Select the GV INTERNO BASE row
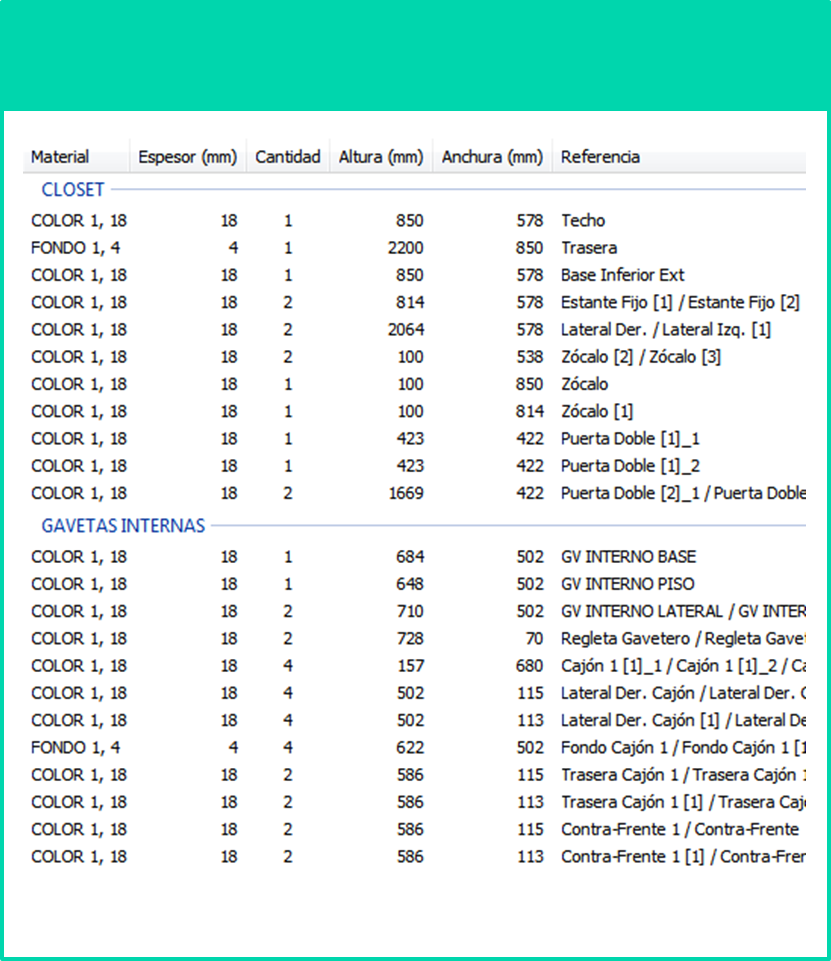831x961 pixels. click(414, 556)
